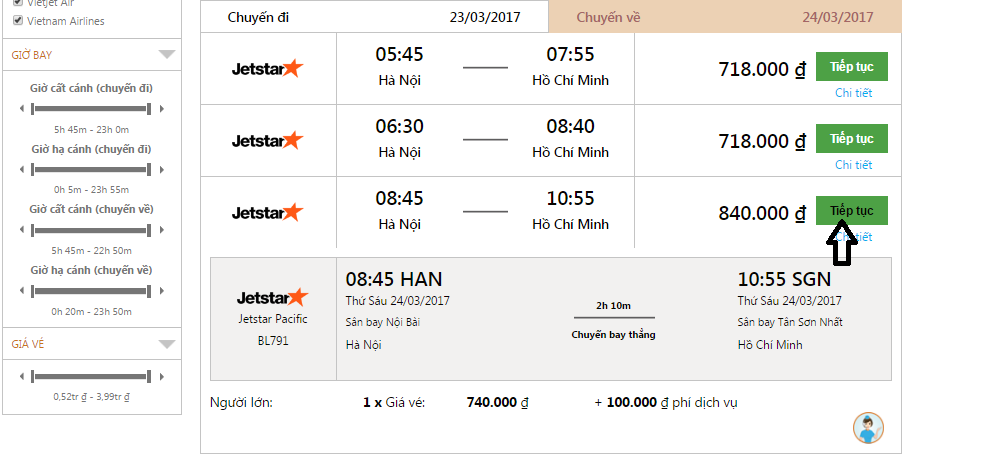Click Jetstar logo of the 05:45 flight
Viewport: 986px width, 454px height.
(x=267, y=68)
